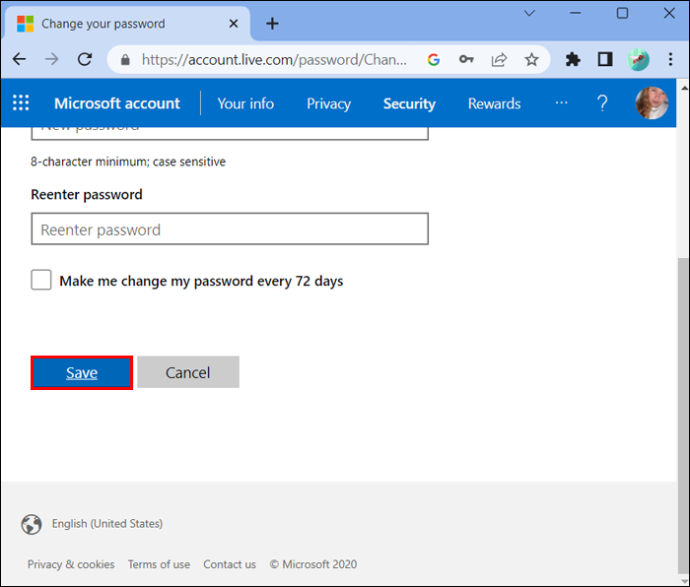690x587 pixels.
Task: Toggle the browser side panel icon
Action: coord(605,59)
